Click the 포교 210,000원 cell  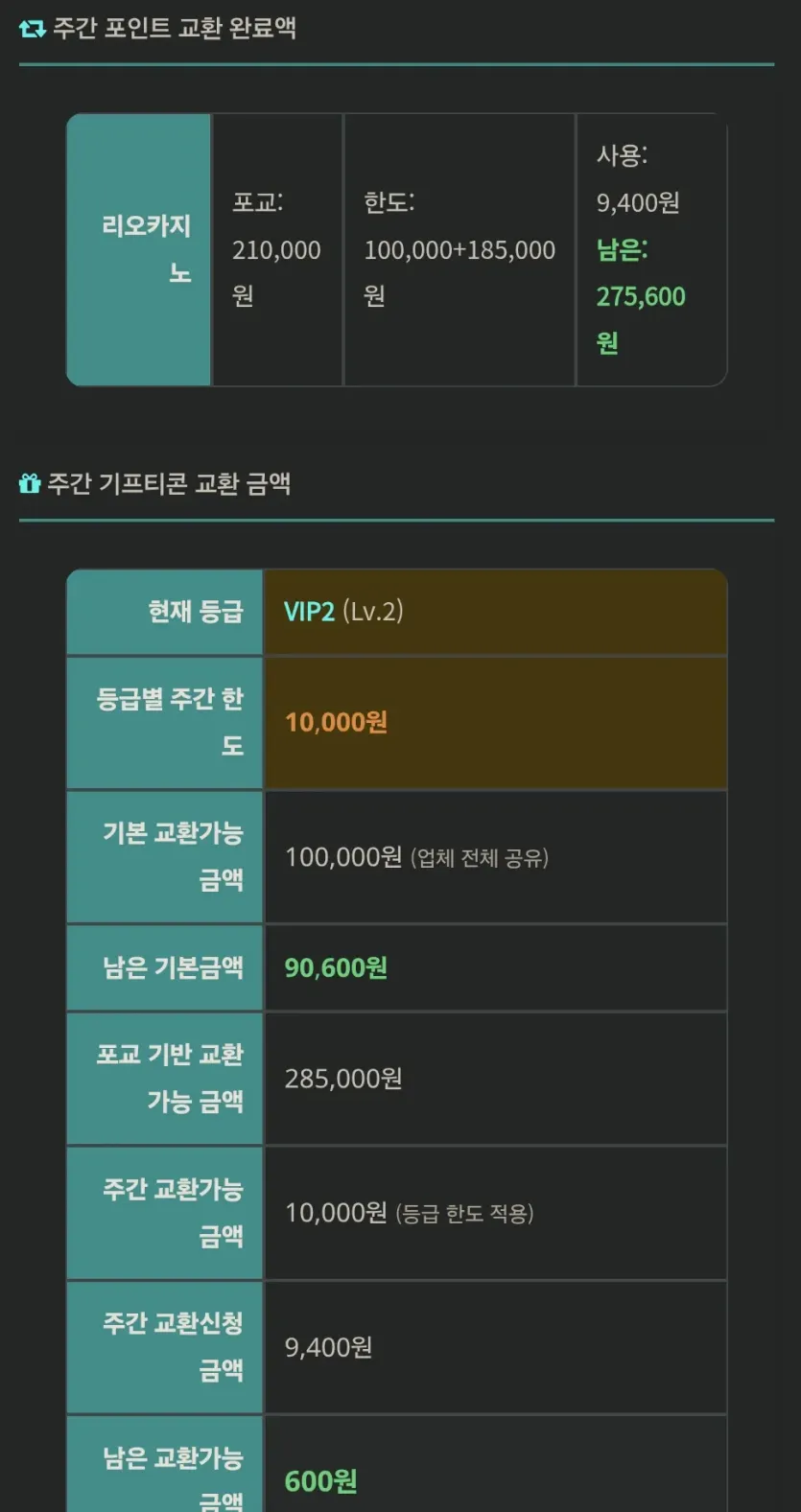click(x=277, y=249)
